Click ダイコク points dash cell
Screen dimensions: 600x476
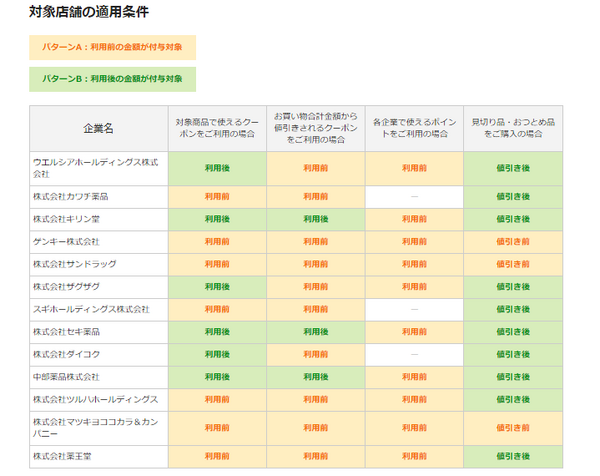tap(414, 355)
